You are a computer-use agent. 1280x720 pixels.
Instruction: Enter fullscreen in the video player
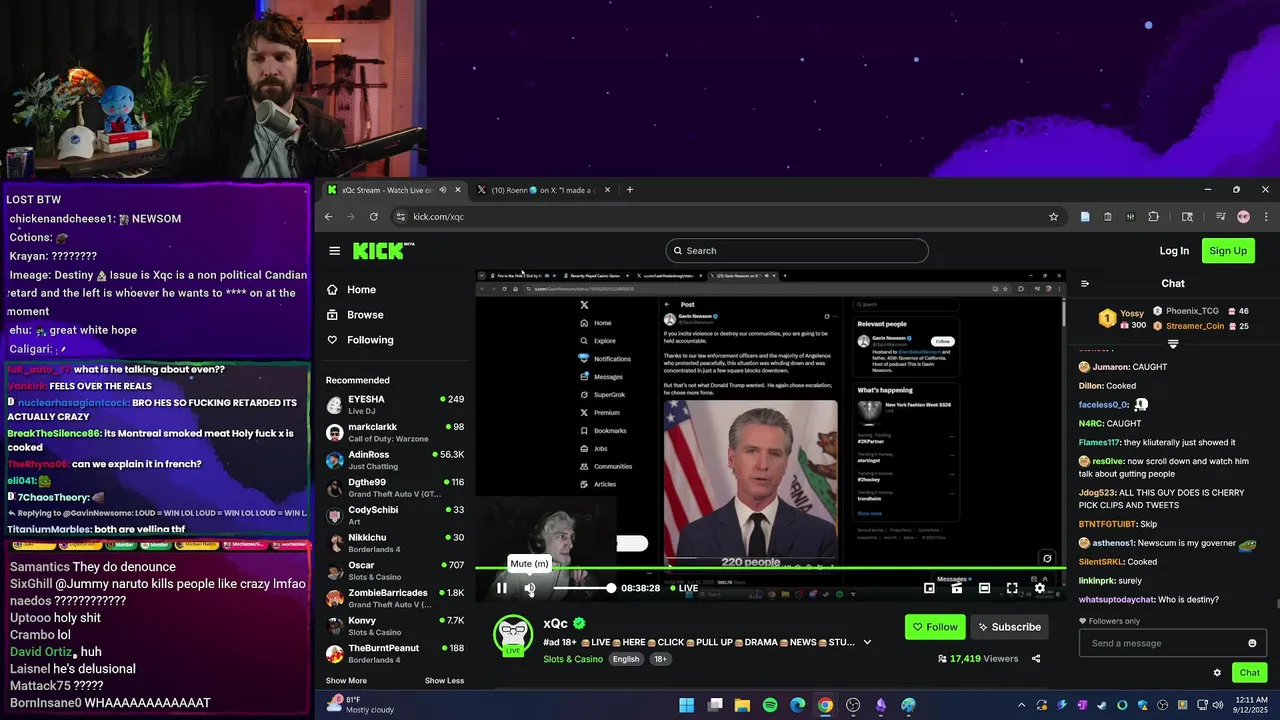pyautogui.click(x=1012, y=588)
